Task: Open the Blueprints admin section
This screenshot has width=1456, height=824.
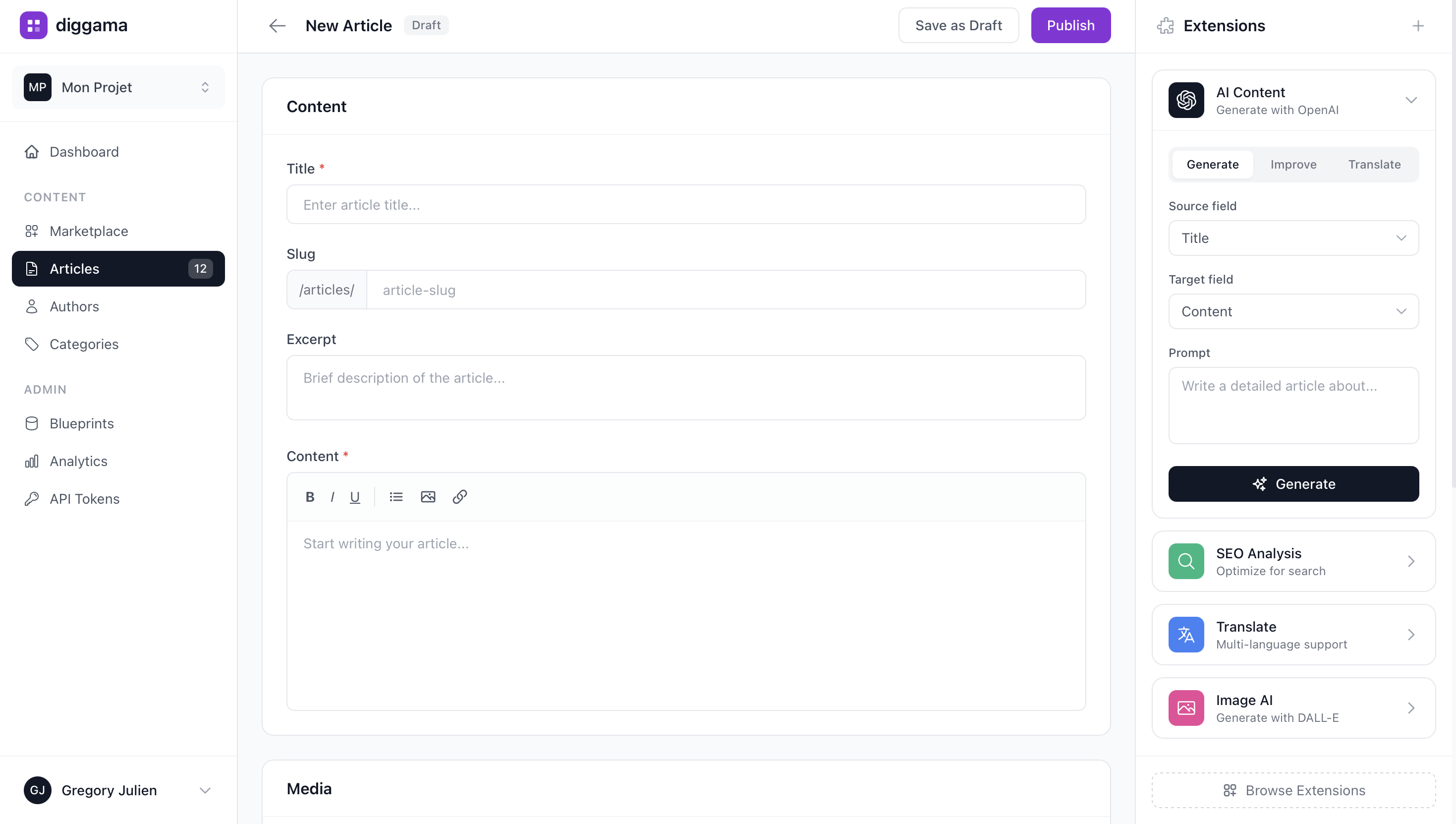Action: click(81, 423)
